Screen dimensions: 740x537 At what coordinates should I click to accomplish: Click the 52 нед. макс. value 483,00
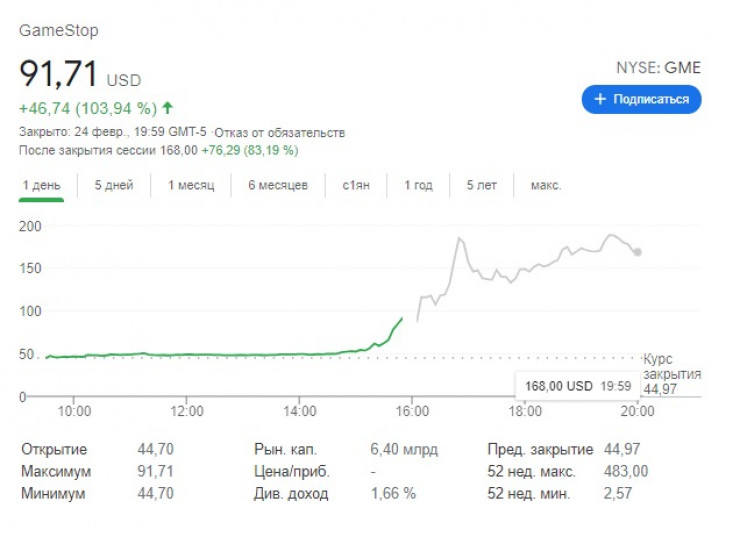(627, 471)
